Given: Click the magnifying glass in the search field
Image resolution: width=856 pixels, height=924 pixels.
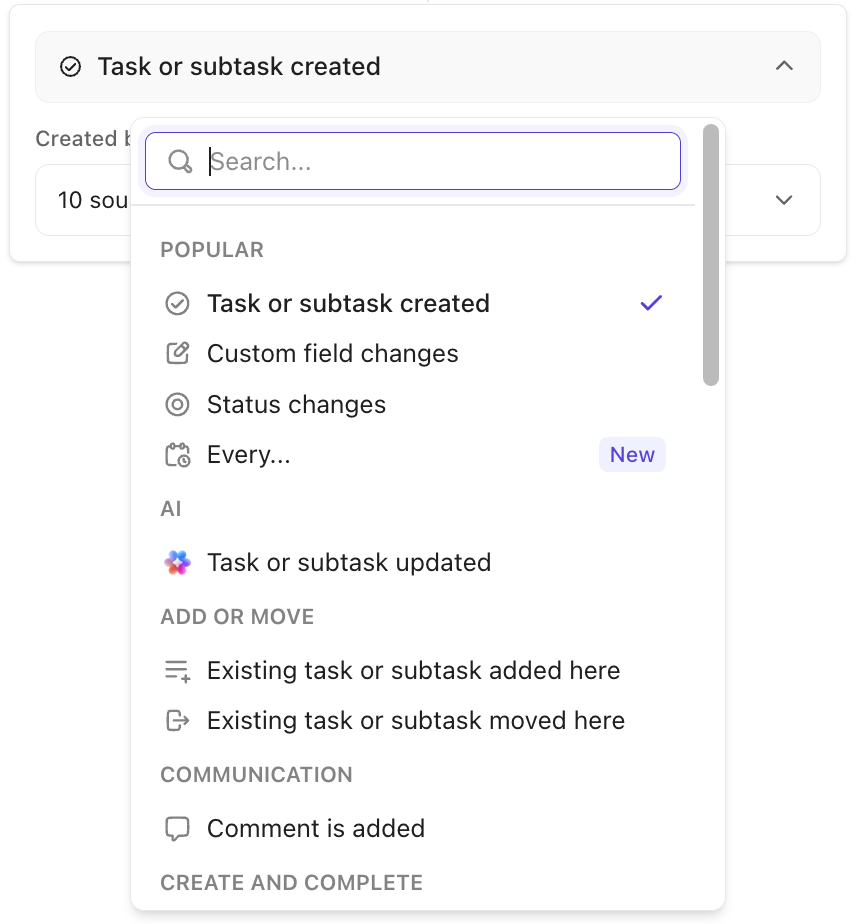Looking at the screenshot, I should [180, 161].
